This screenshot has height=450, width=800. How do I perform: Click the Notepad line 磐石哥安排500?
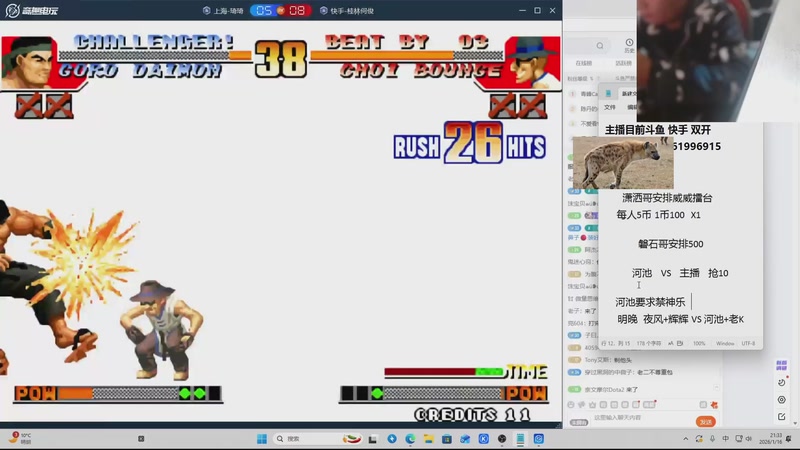point(670,244)
